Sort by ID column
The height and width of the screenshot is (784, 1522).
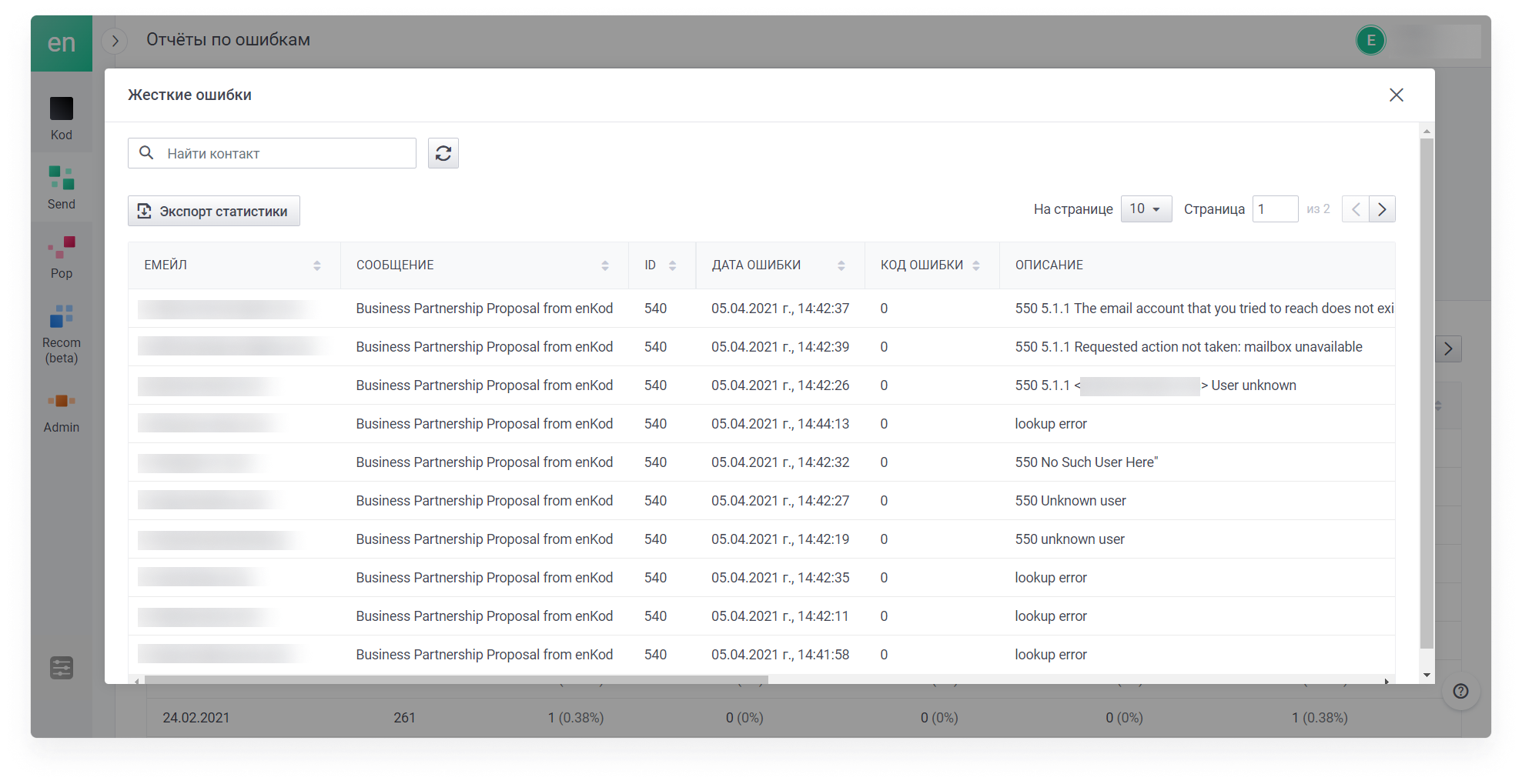point(672,265)
